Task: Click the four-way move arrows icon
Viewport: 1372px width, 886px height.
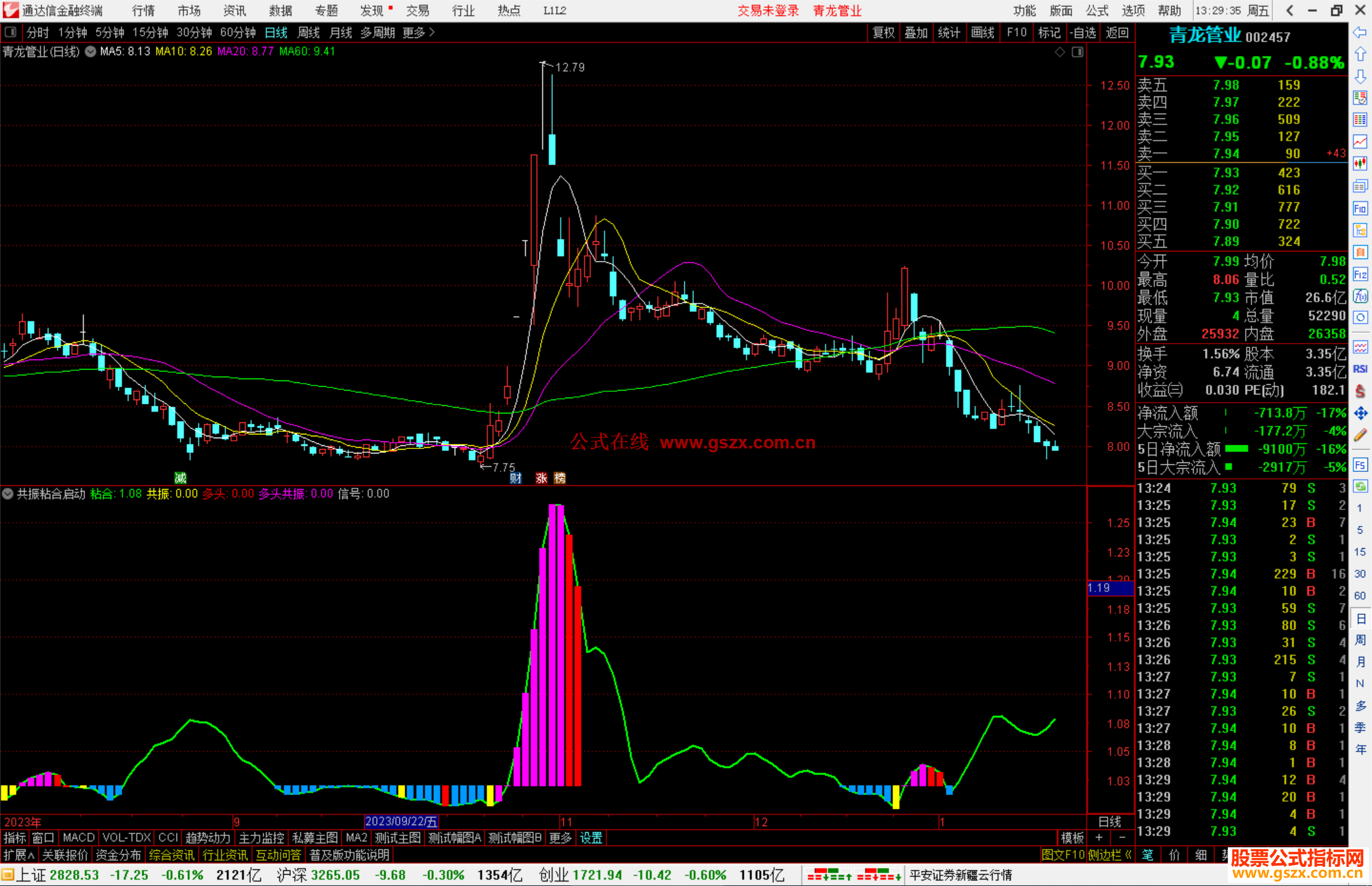Action: point(1360,413)
